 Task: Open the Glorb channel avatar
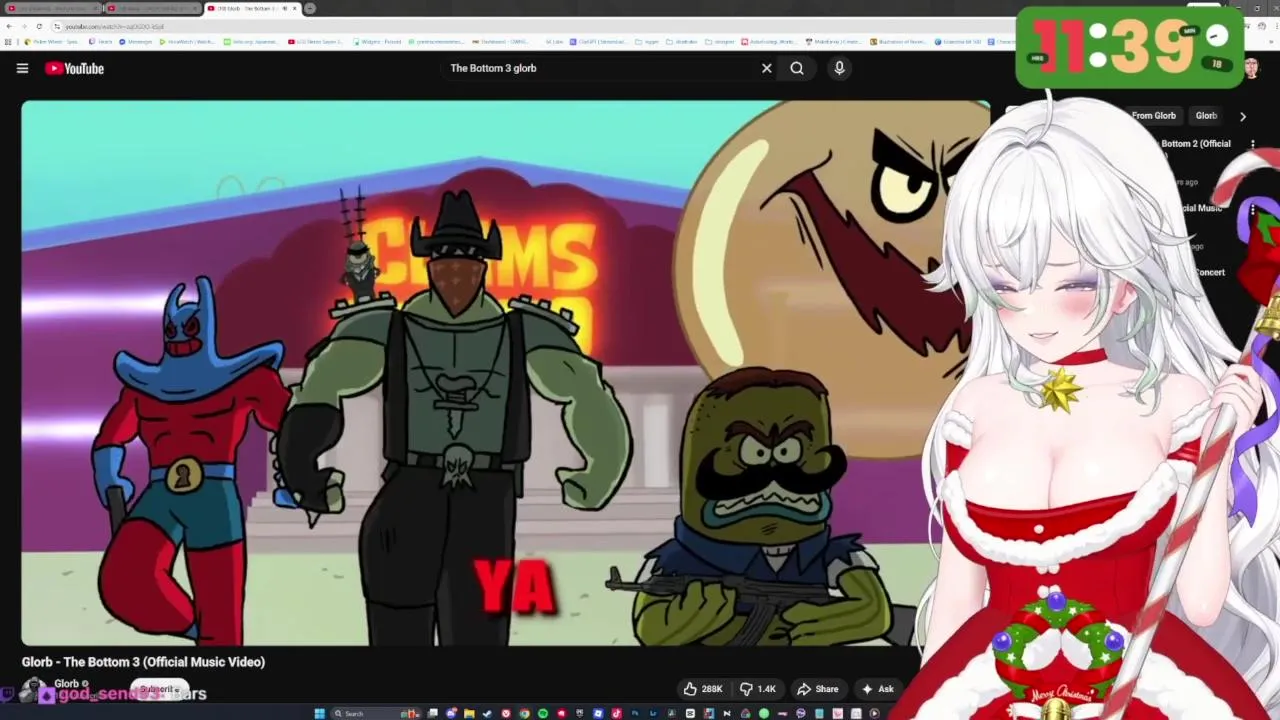tap(33, 690)
